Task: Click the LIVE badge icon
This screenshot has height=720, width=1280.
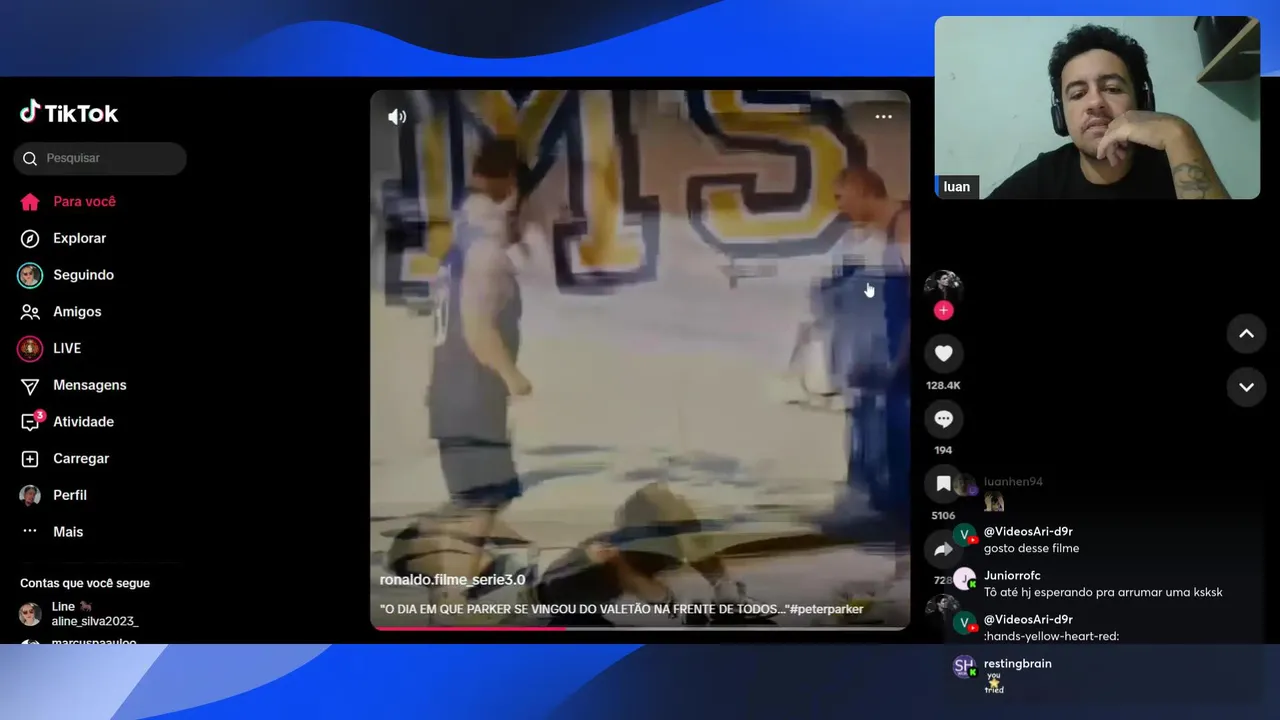Action: (x=30, y=348)
